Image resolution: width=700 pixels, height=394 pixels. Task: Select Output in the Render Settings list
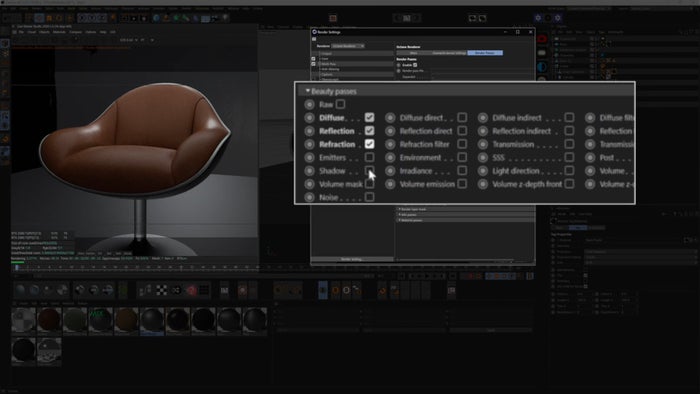click(x=327, y=54)
